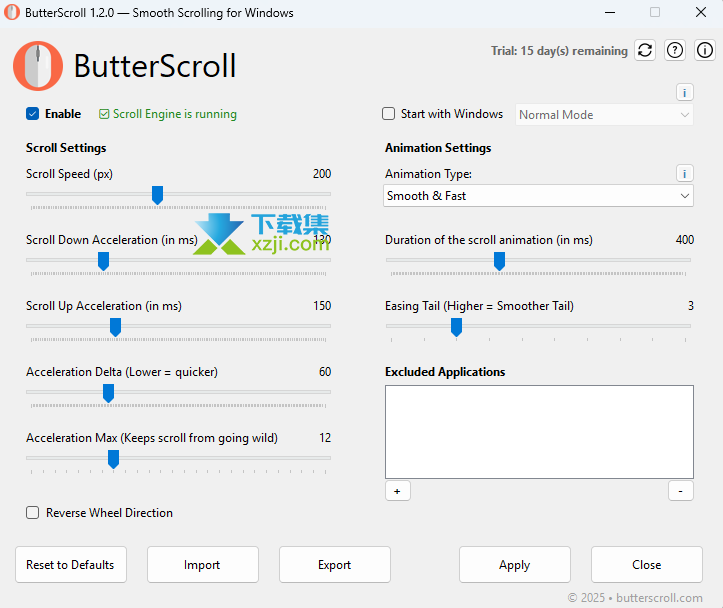Add excluded application with plus button
This screenshot has height=608, width=723.
coord(397,491)
